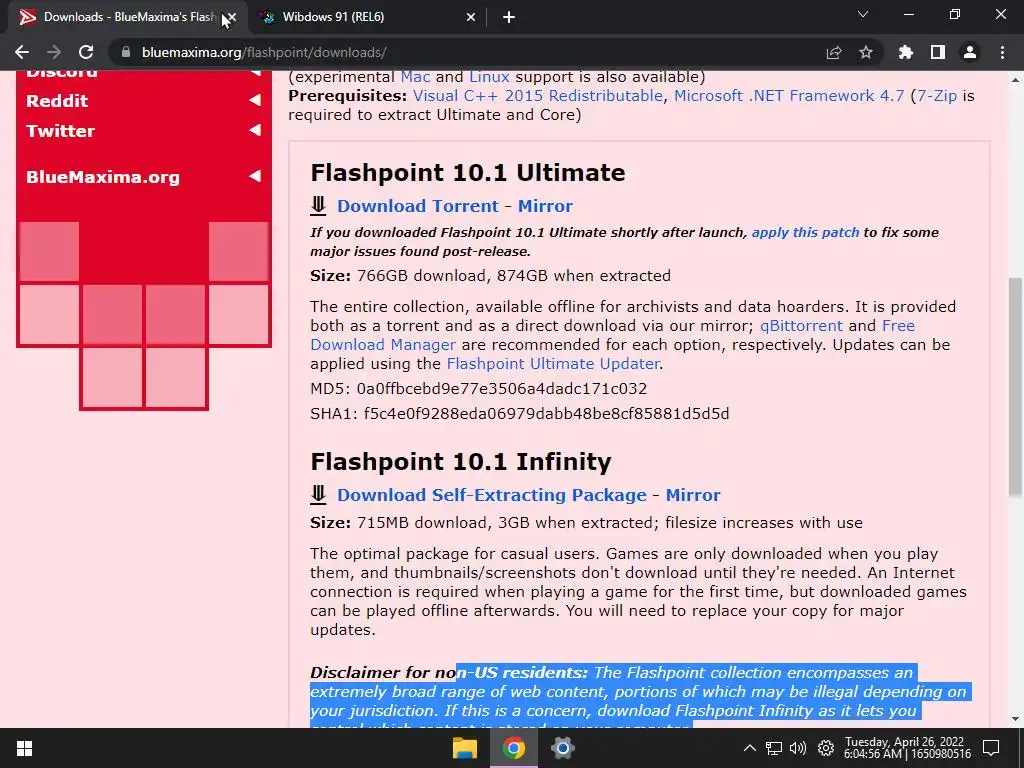Viewport: 1024px width, 768px height.
Task: Open the BlueMaxima.org sidebar link
Action: pyautogui.click(x=103, y=177)
